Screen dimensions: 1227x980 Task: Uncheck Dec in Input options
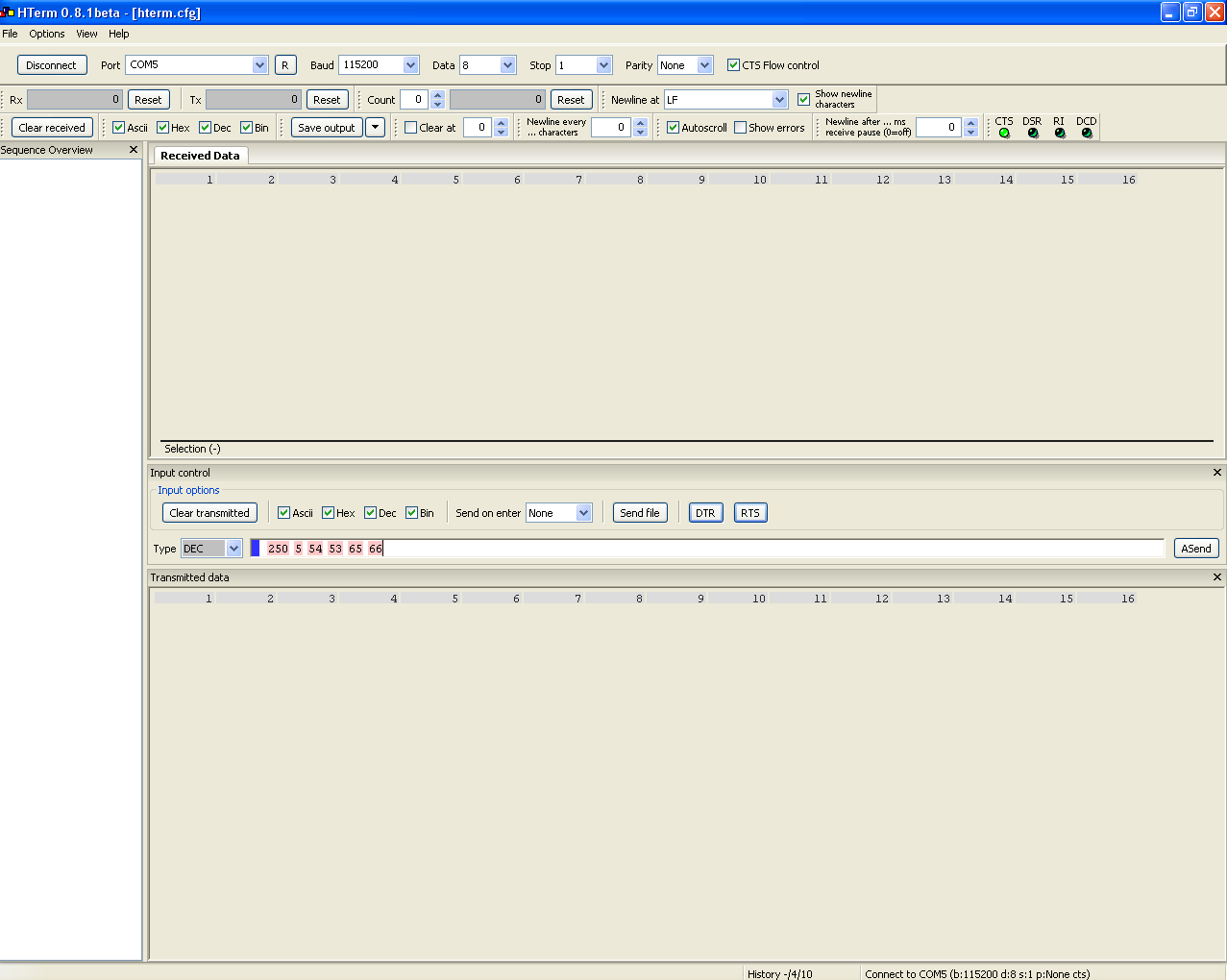pos(370,513)
